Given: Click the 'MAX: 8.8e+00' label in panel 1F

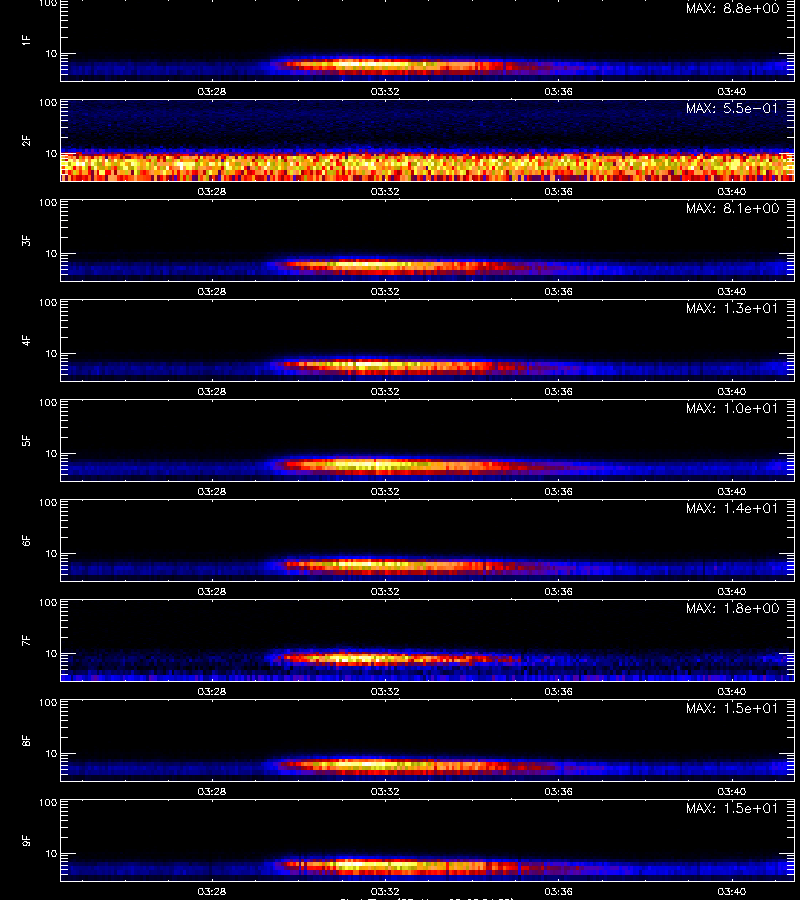Looking at the screenshot, I should point(732,9).
